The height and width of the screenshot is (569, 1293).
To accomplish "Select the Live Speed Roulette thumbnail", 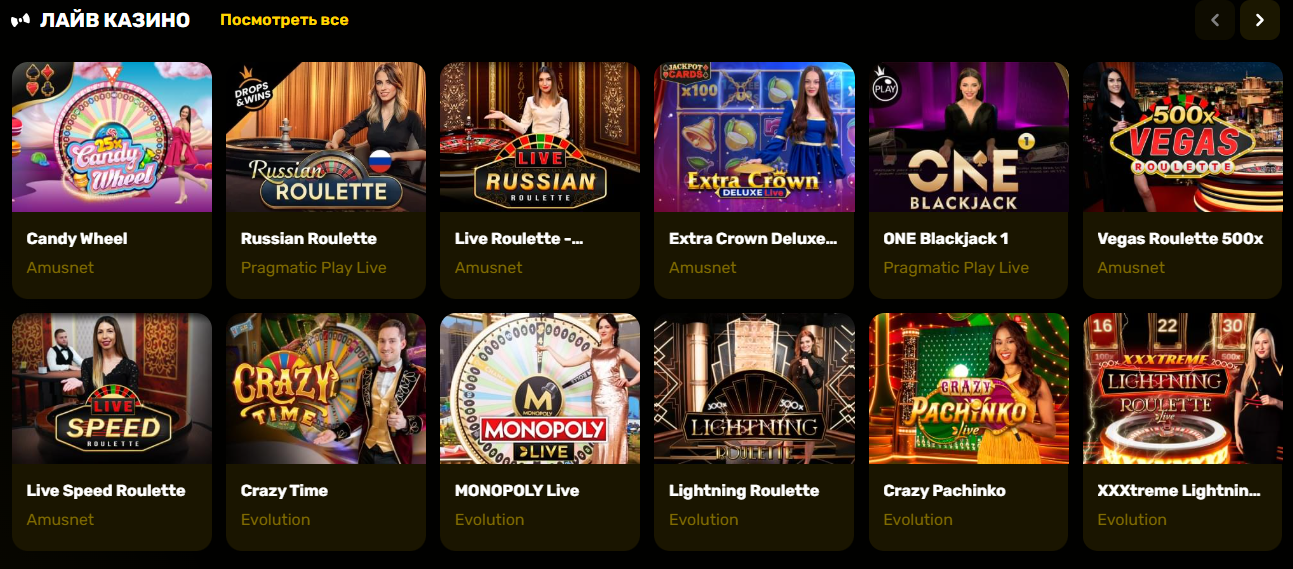I will 112,389.
